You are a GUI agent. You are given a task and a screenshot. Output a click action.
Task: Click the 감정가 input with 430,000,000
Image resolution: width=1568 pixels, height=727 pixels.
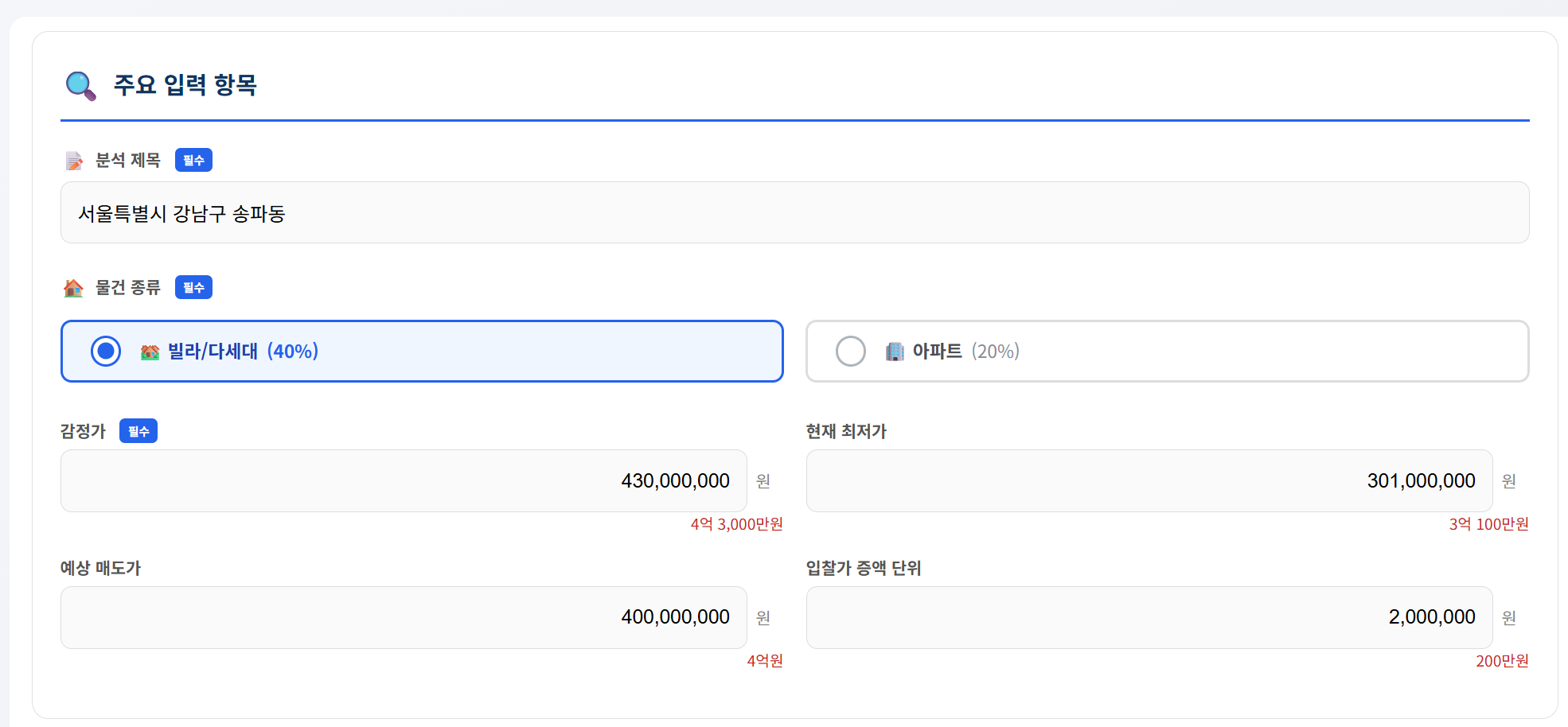404,480
